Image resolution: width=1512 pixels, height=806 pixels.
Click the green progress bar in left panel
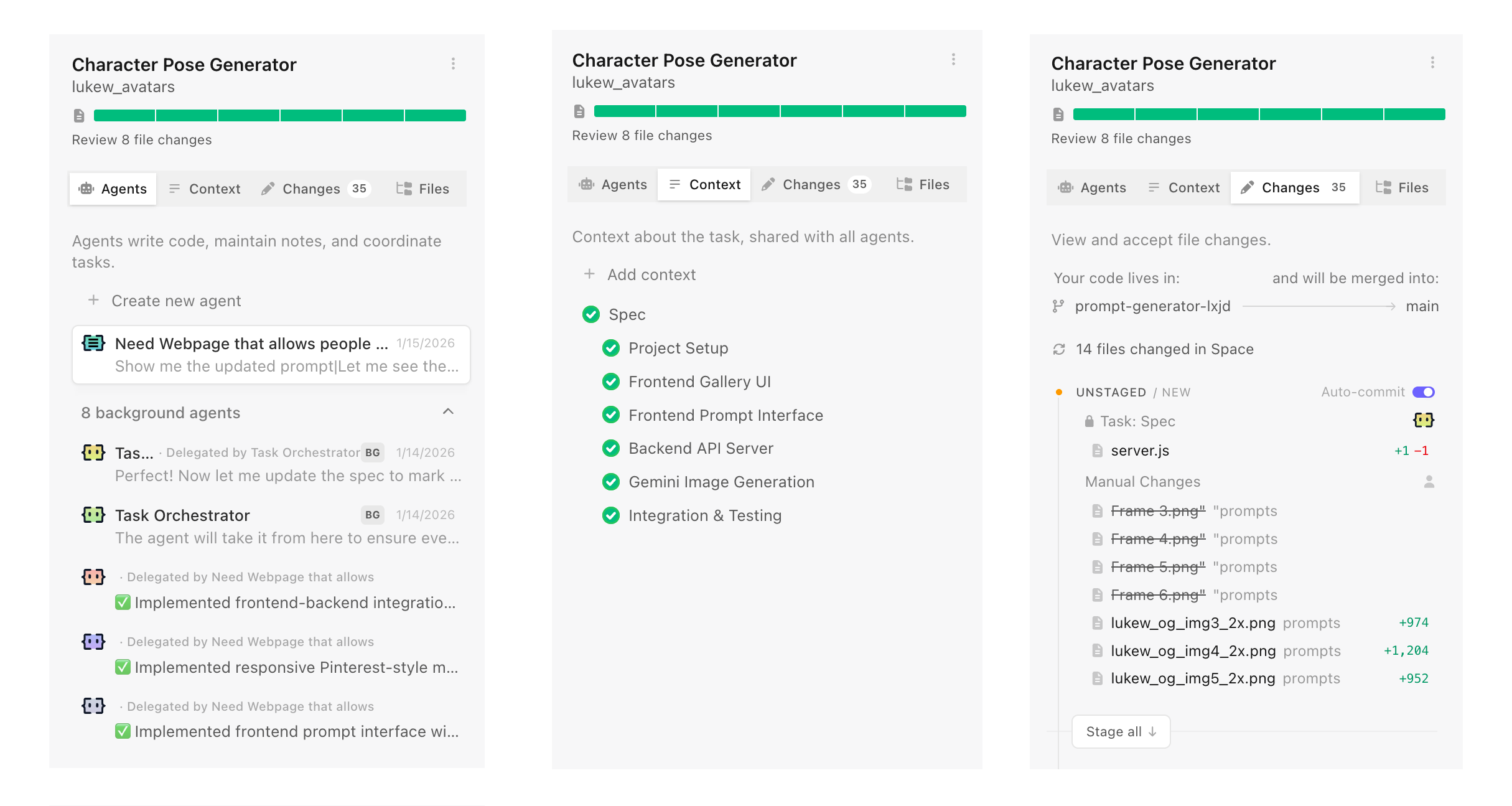coord(279,115)
